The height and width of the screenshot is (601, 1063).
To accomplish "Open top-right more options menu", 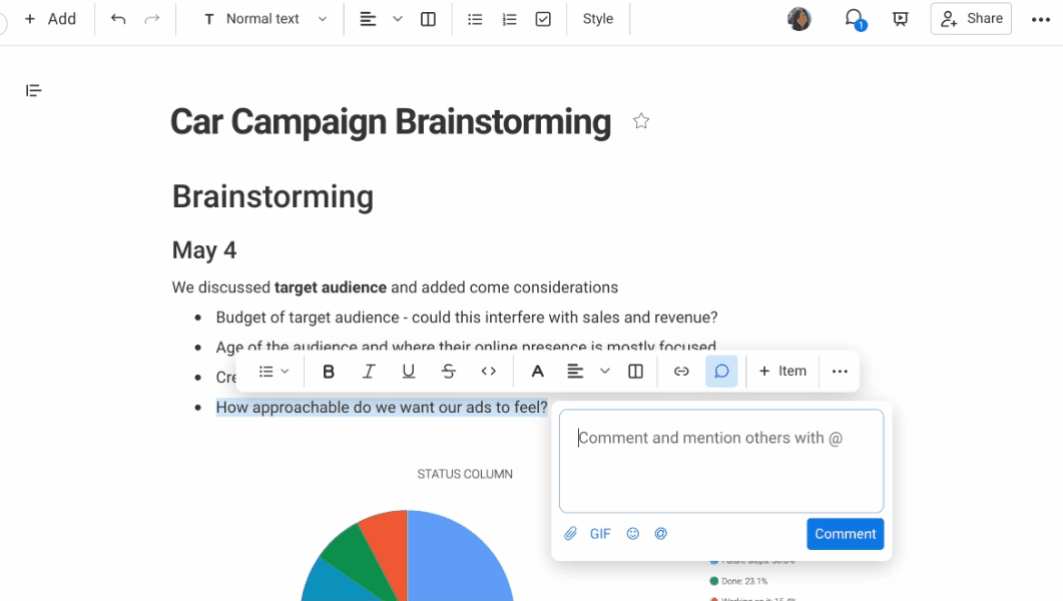I will click(1041, 20).
